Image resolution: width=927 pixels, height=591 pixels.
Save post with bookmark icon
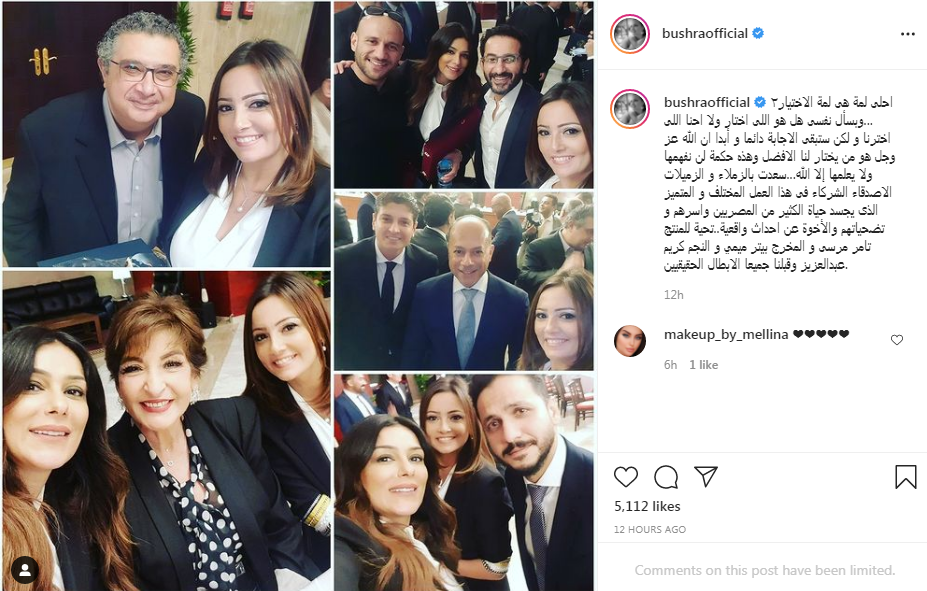coord(905,476)
